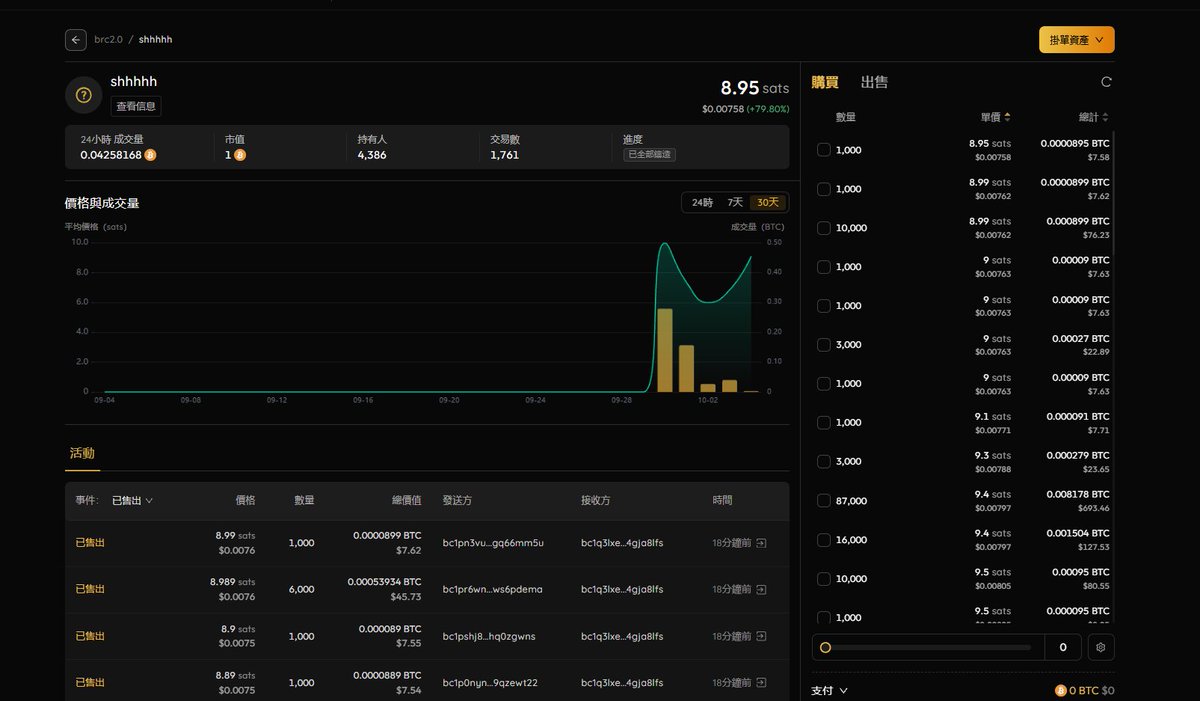Screen dimensions: 1200x701
Task: Select the 活動 activity tab
Action: tap(82, 453)
